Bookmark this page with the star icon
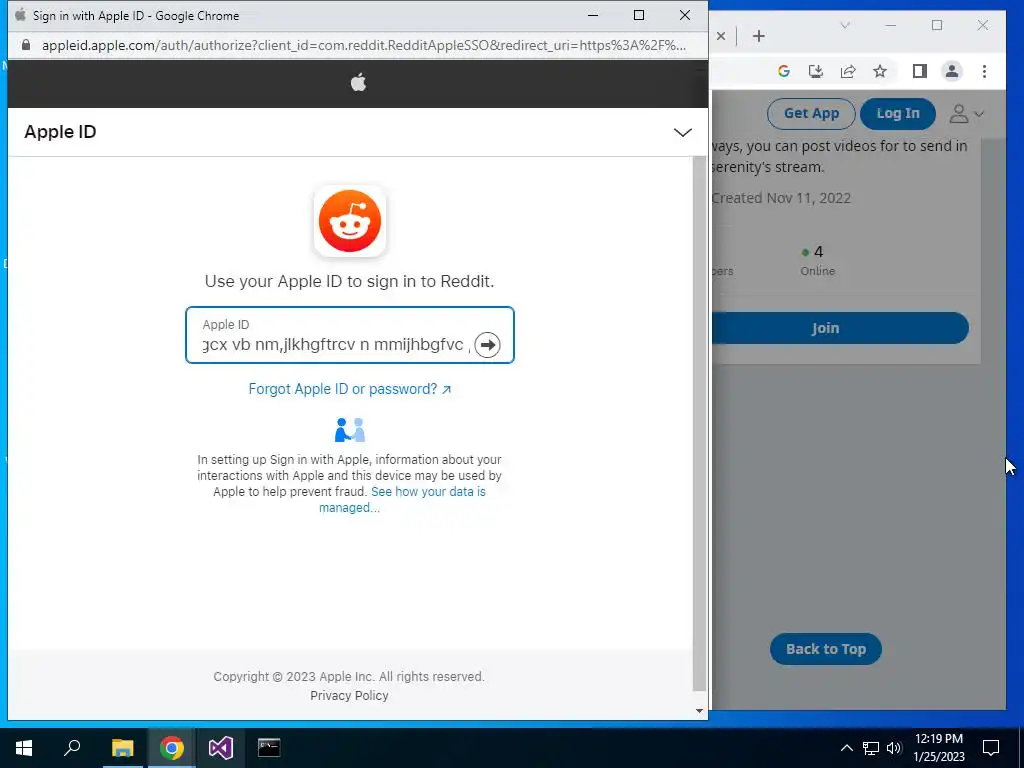The width and height of the screenshot is (1024, 768). pos(880,71)
